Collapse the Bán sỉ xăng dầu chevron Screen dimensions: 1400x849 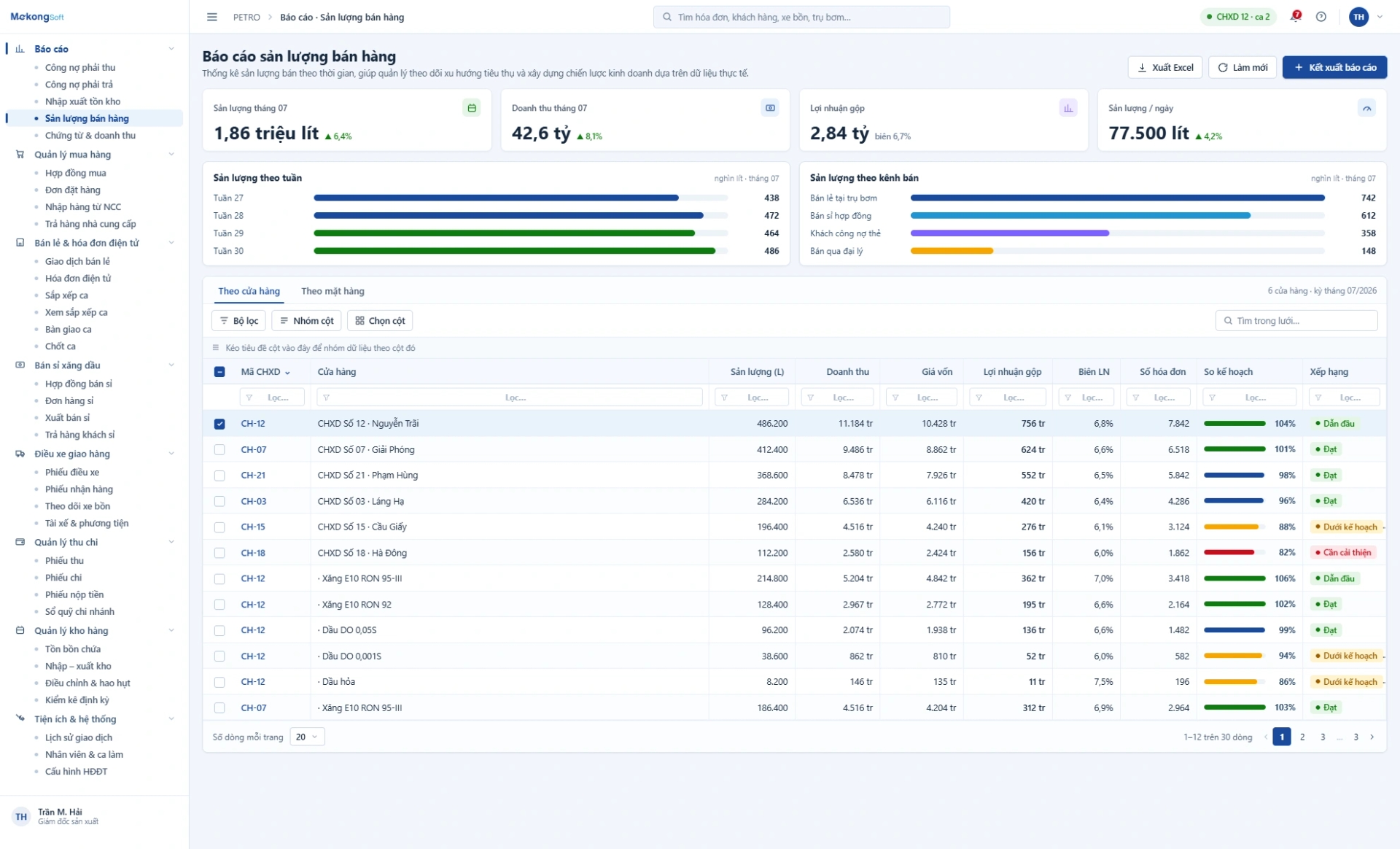[171, 365]
